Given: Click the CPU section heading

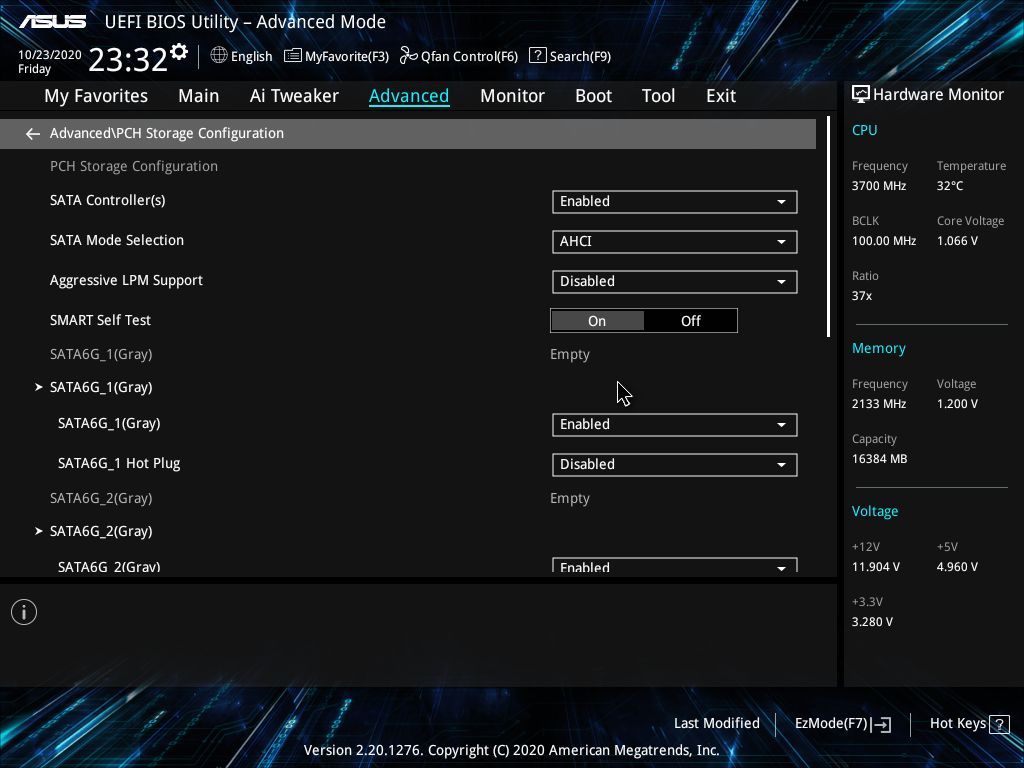Looking at the screenshot, I should click(864, 130).
